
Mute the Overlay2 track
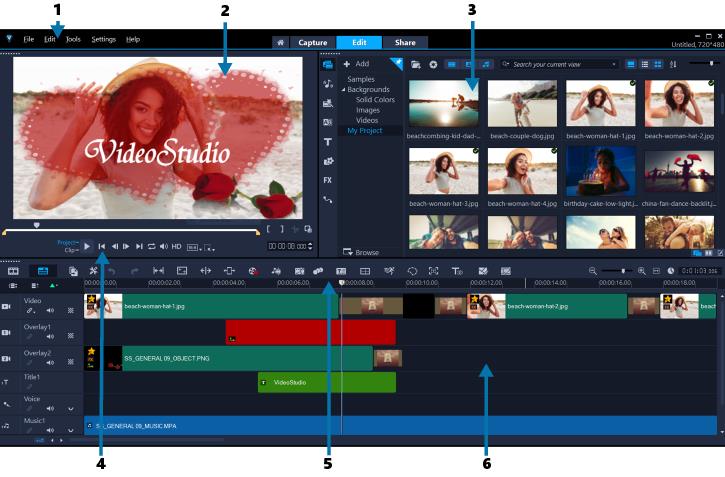(x=50, y=362)
